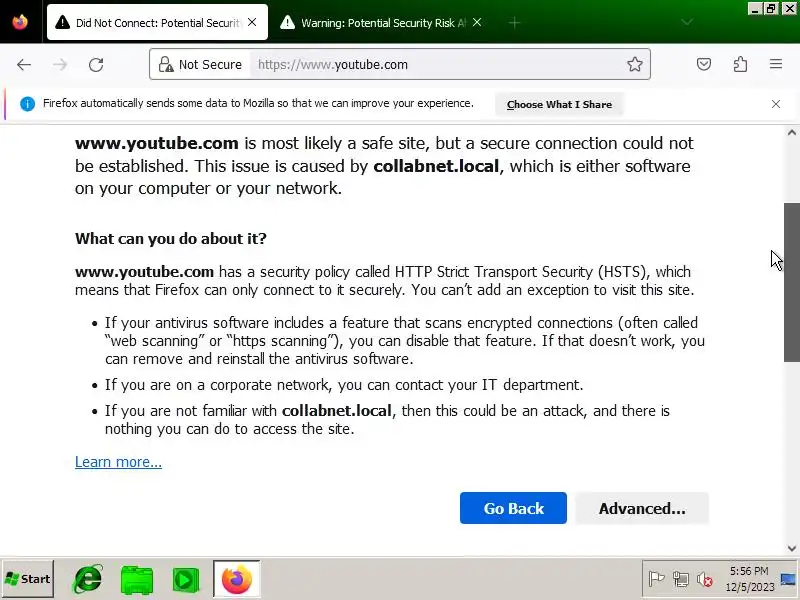Open the Windows Start menu
Screen dimensions: 800x600
pyautogui.click(x=28, y=579)
